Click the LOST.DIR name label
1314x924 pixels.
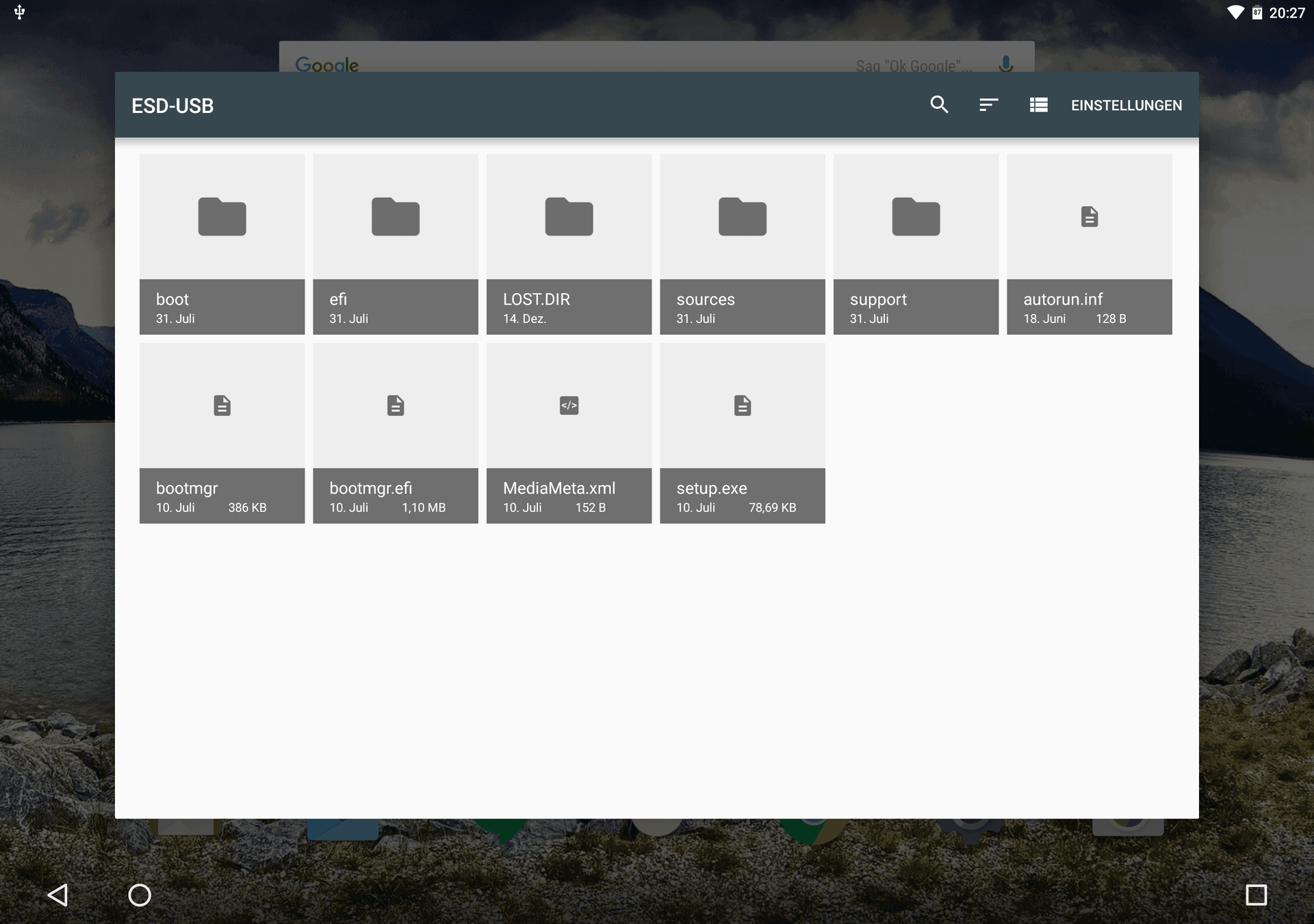[x=536, y=299]
